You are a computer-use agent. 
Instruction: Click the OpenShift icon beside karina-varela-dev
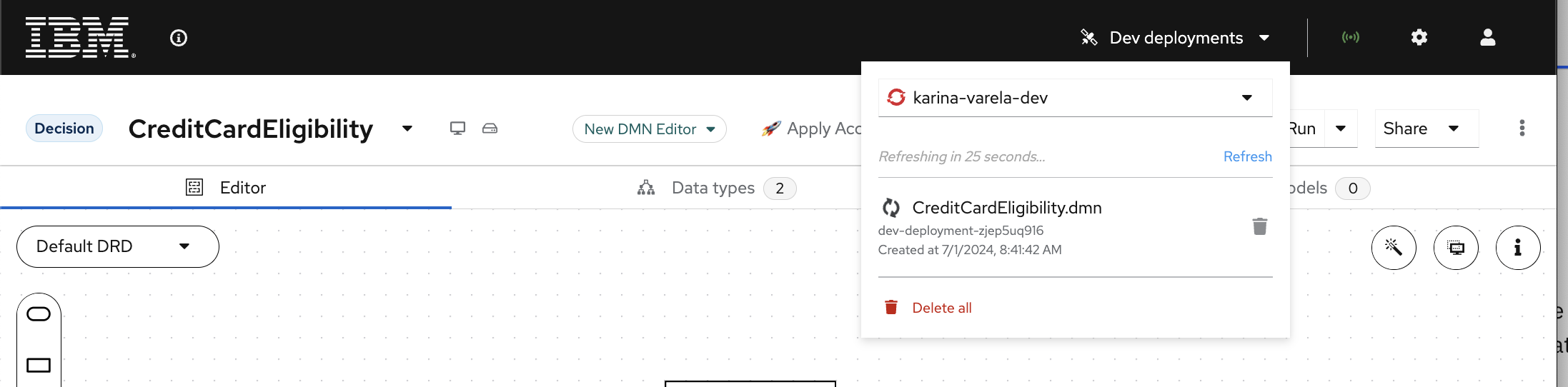(x=896, y=97)
